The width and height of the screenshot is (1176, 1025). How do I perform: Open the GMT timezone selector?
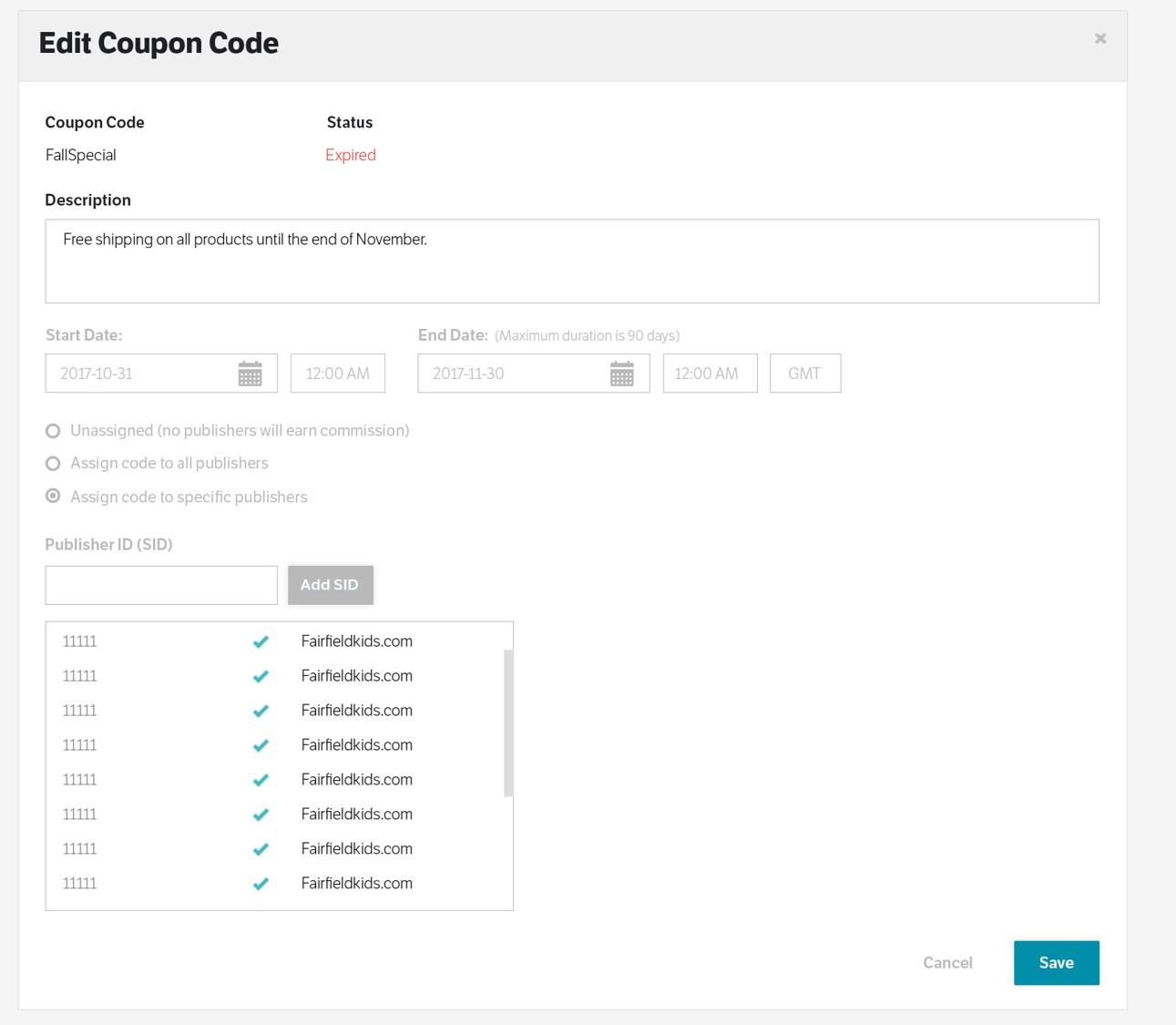[x=804, y=374]
